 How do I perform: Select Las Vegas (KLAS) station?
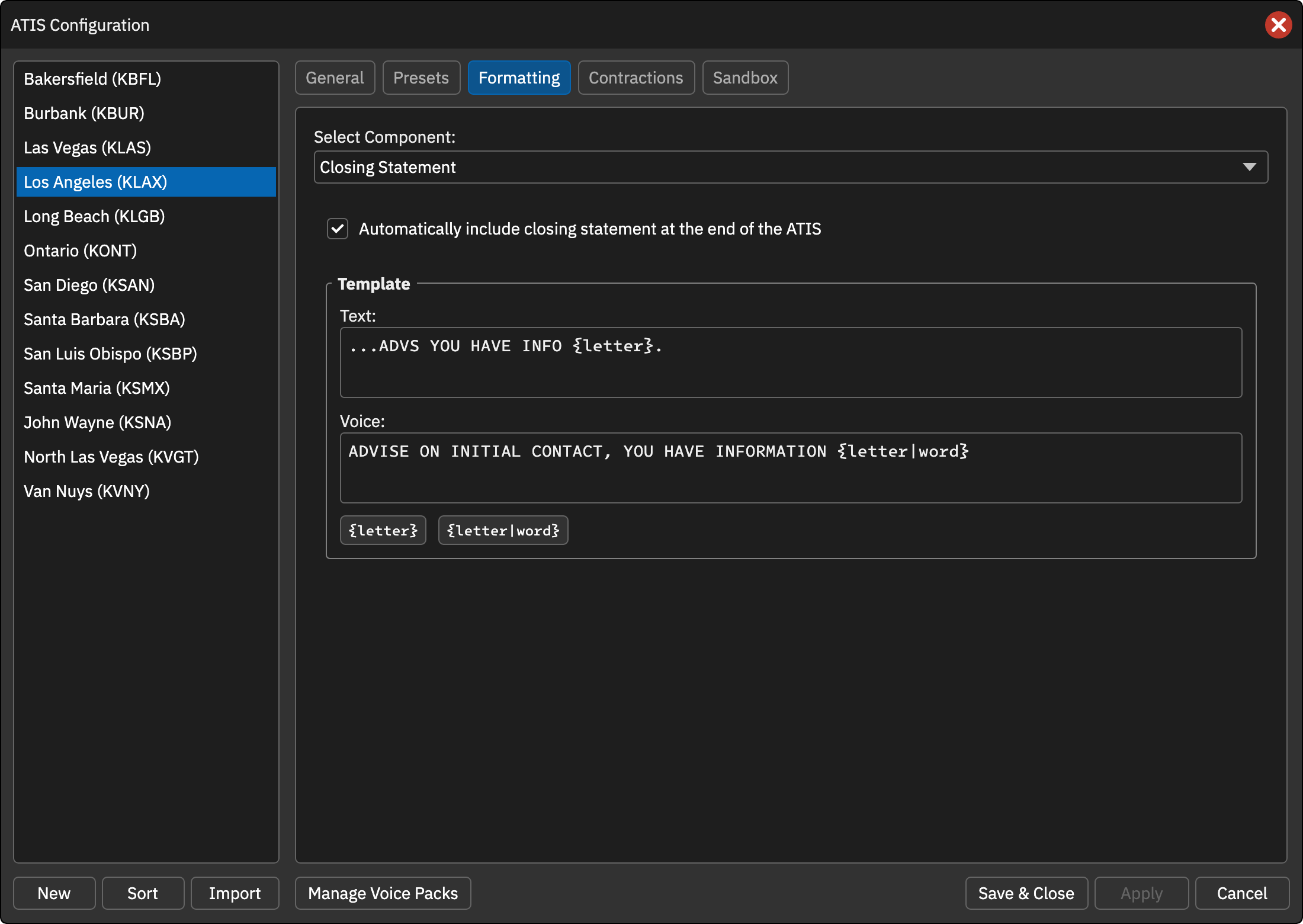[146, 147]
